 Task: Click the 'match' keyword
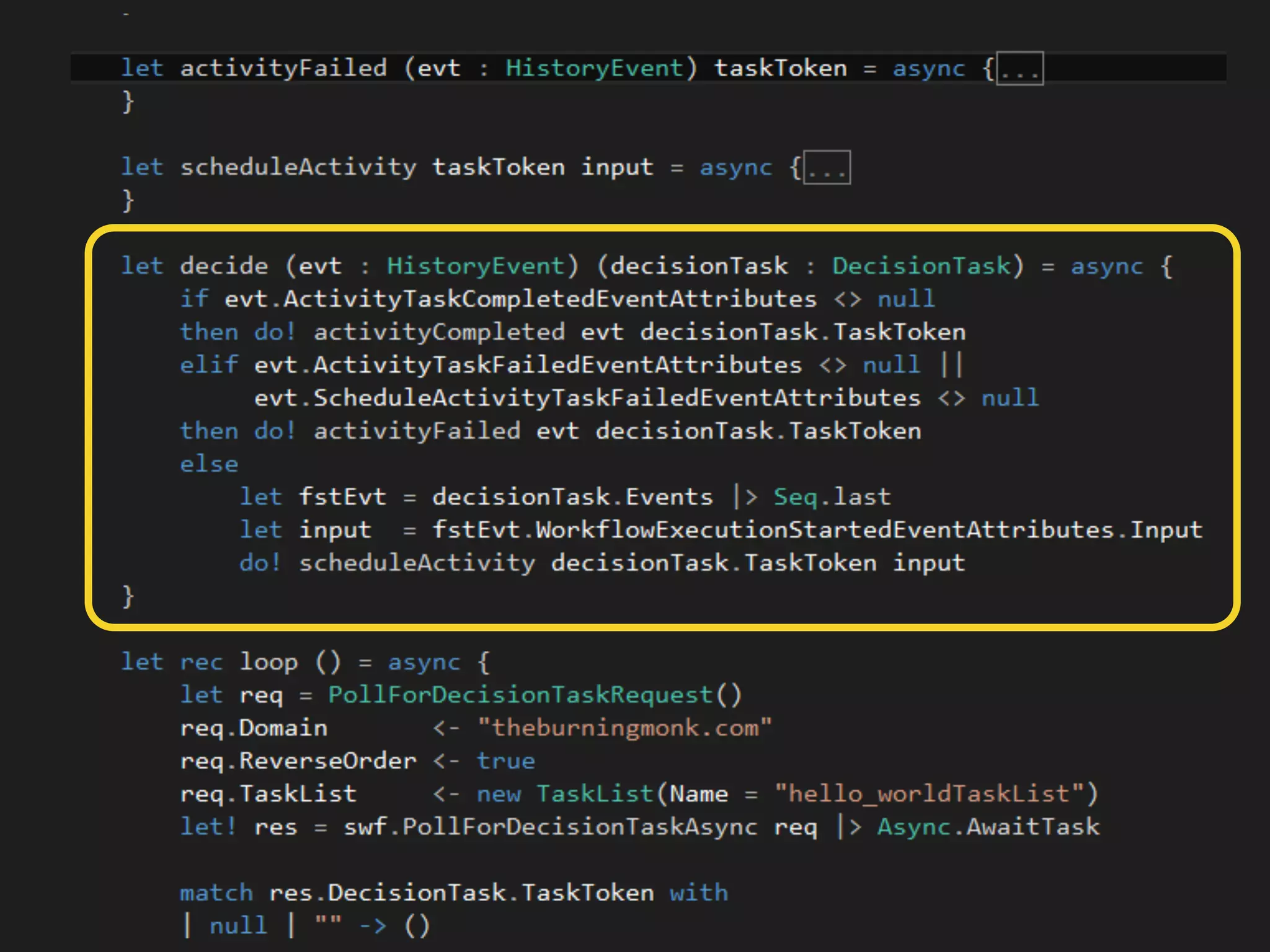click(216, 893)
